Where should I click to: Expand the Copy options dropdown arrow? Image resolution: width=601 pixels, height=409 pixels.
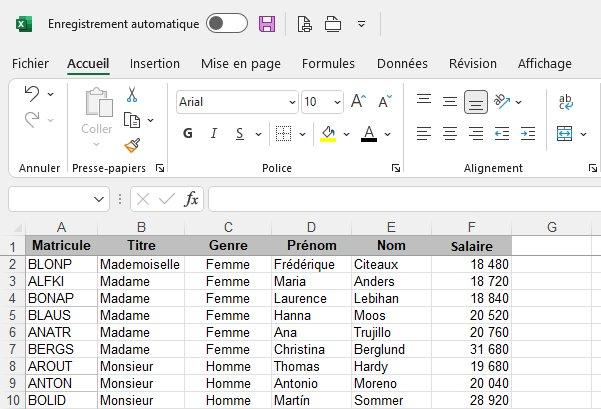point(150,120)
